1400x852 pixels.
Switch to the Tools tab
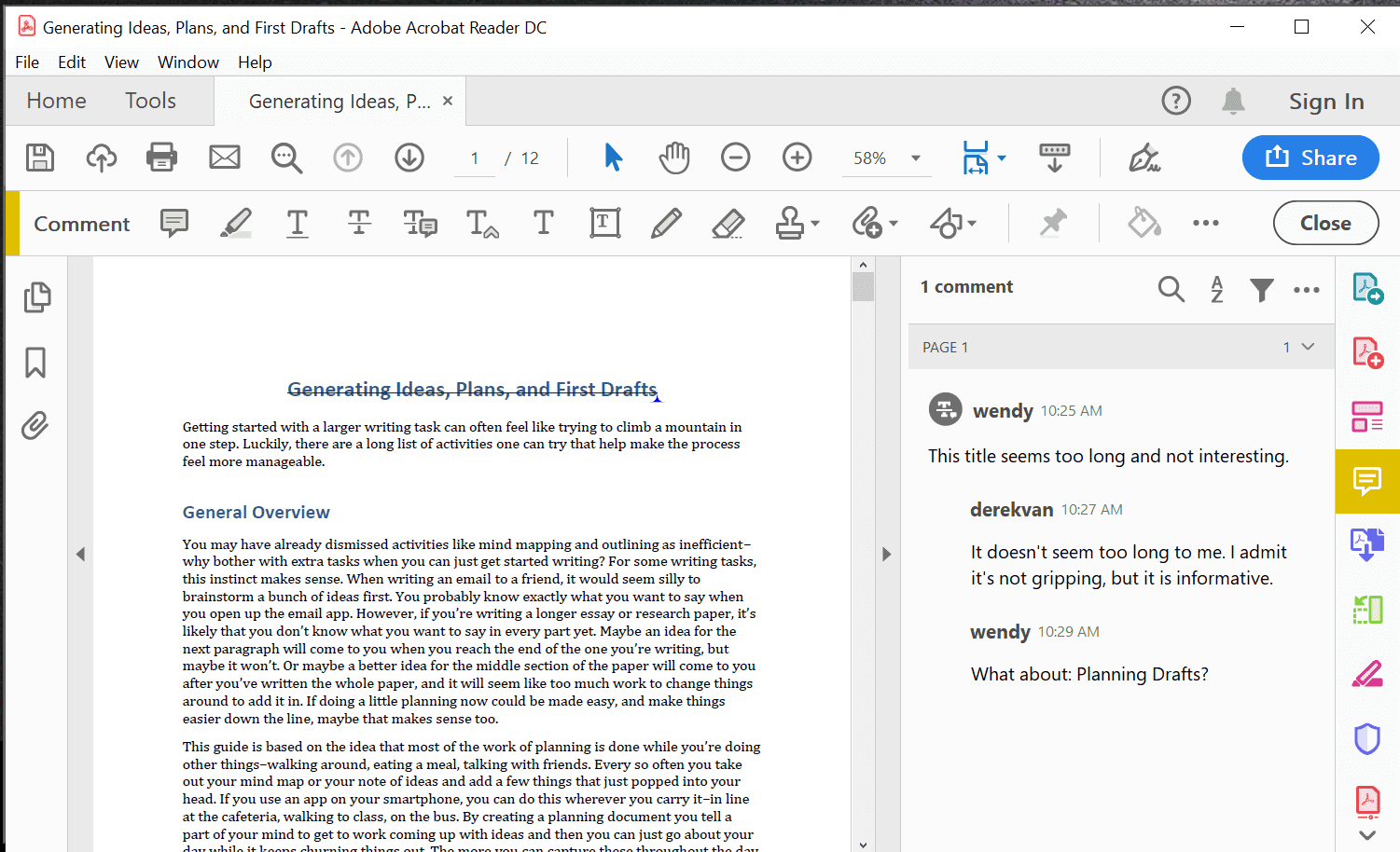150,101
